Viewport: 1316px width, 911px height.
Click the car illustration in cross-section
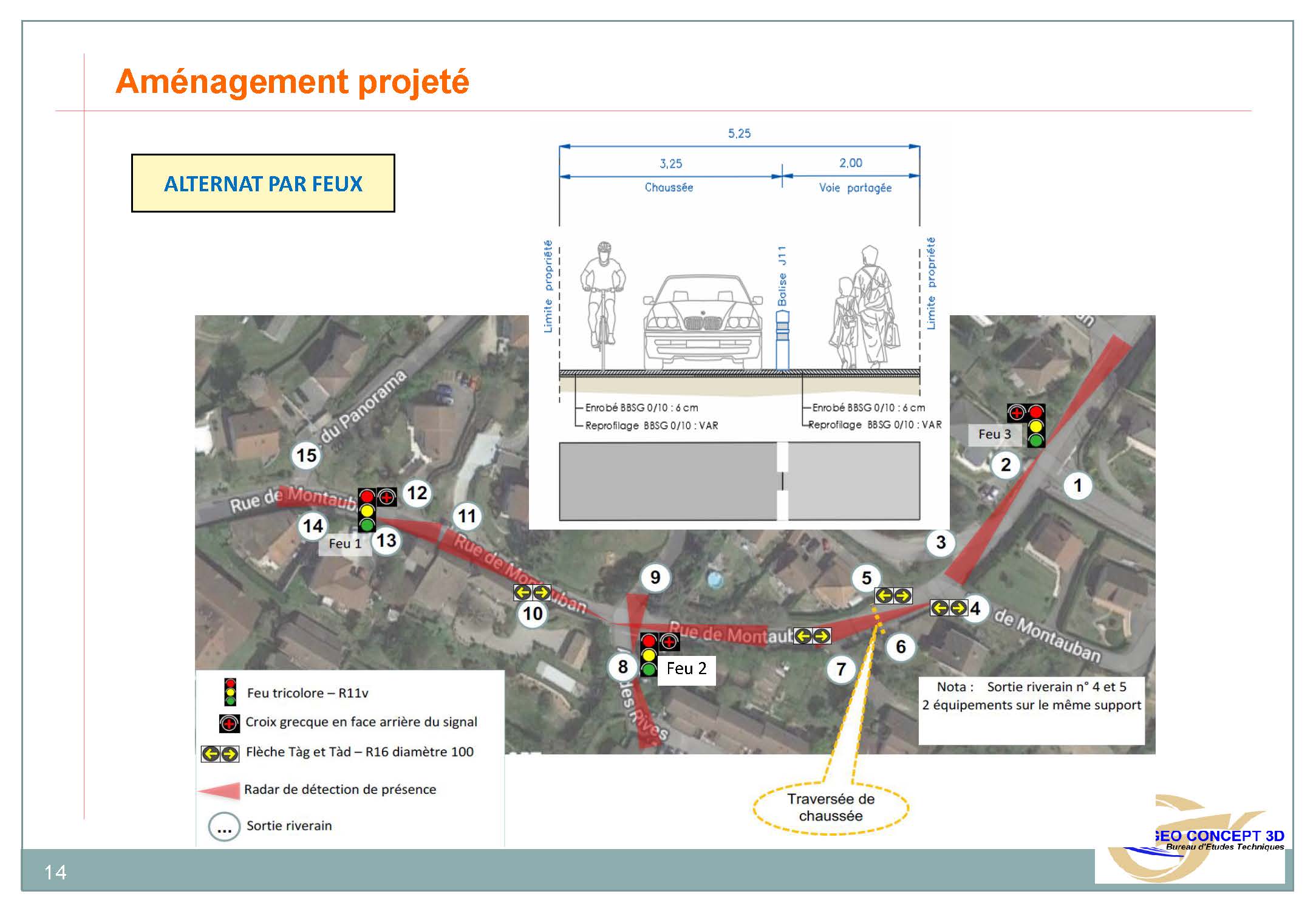tap(703, 322)
